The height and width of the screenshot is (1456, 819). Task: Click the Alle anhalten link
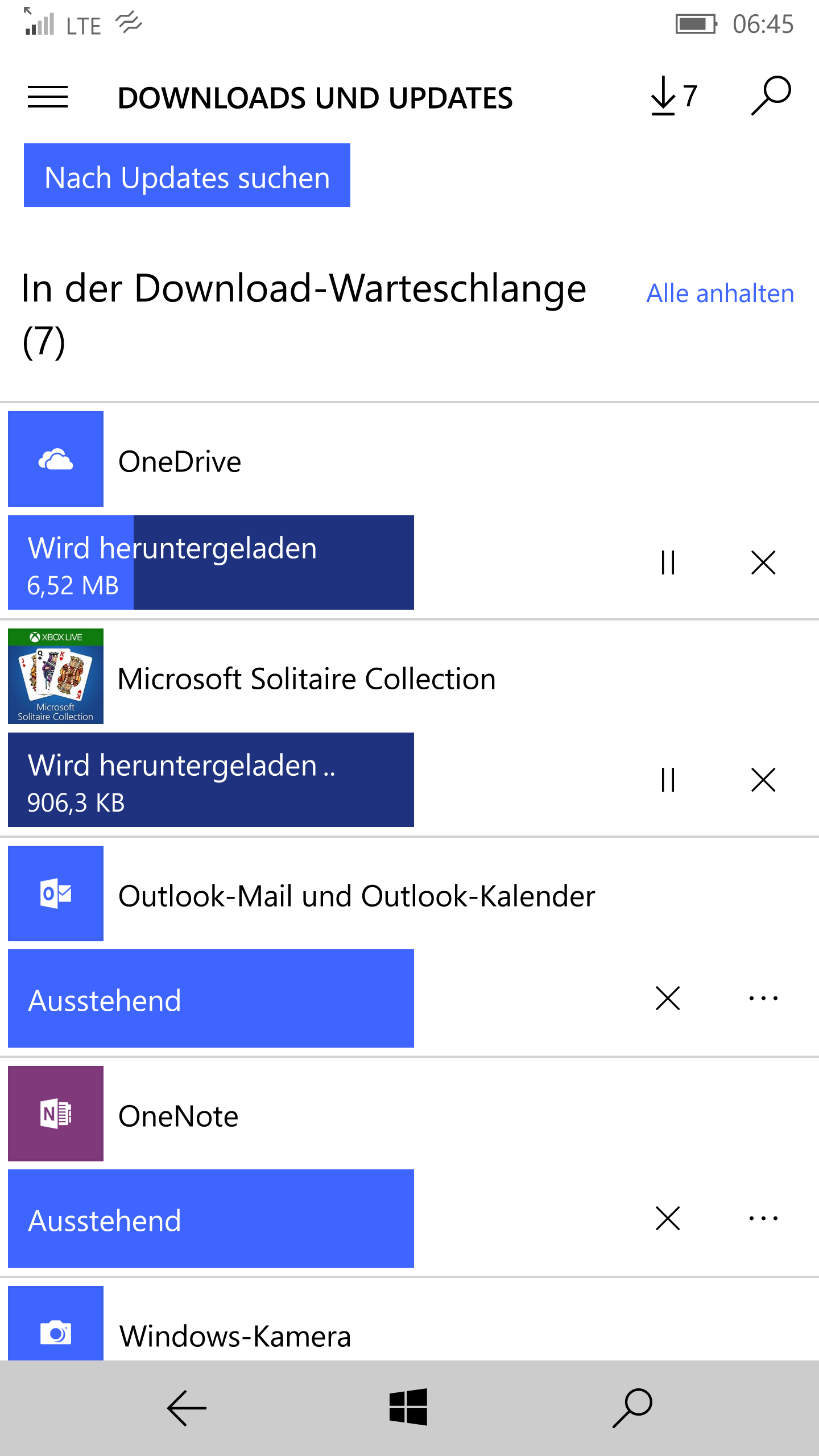(720, 293)
